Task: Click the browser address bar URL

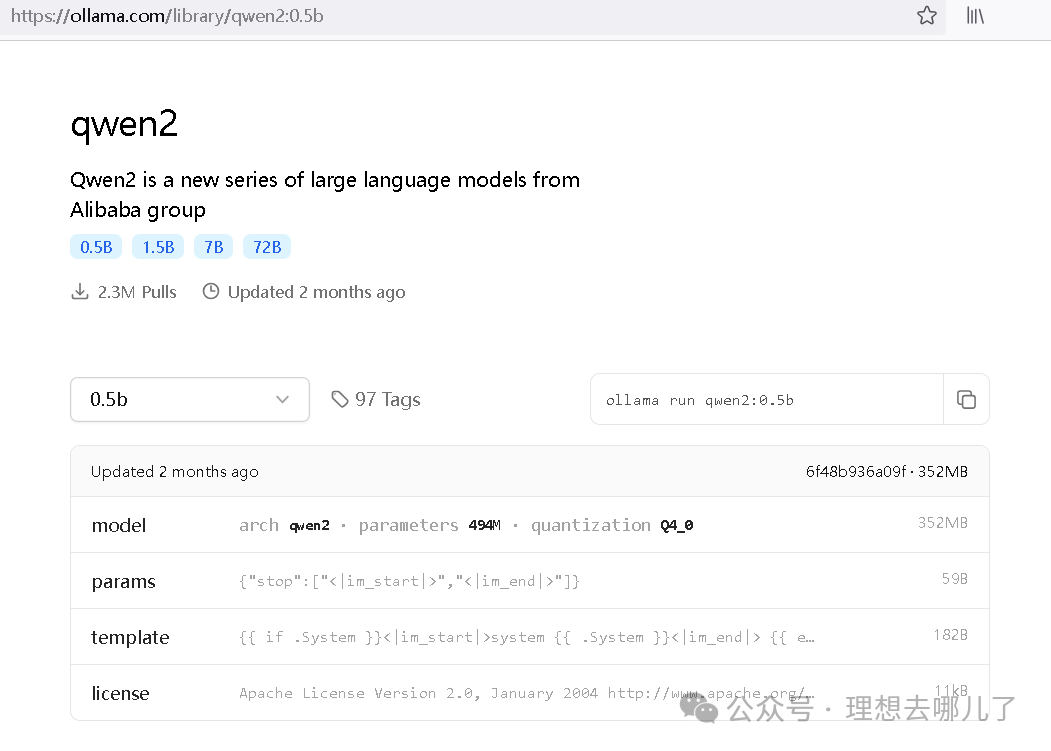Action: 167,16
